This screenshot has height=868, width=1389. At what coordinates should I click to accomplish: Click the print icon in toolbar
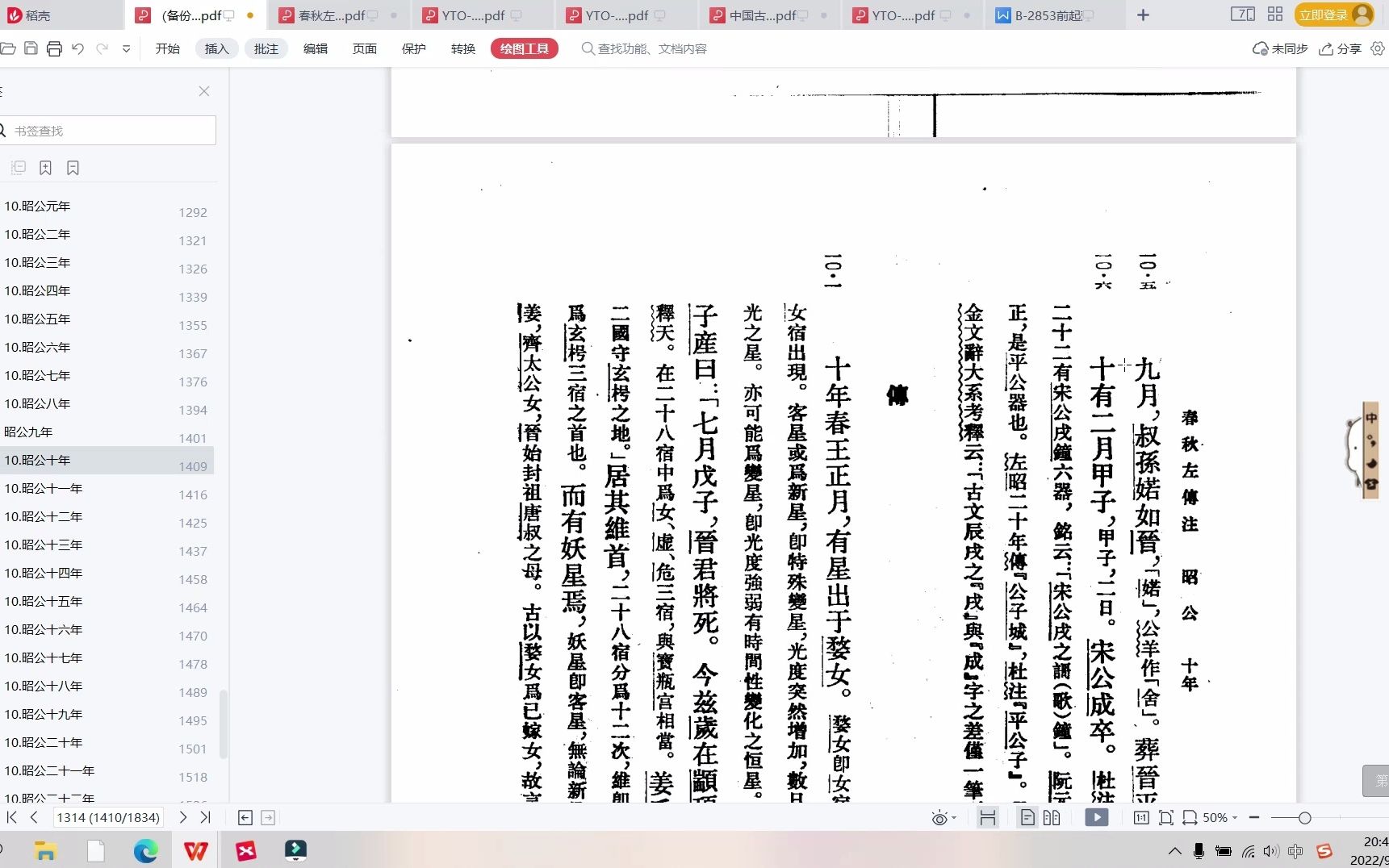click(x=54, y=48)
